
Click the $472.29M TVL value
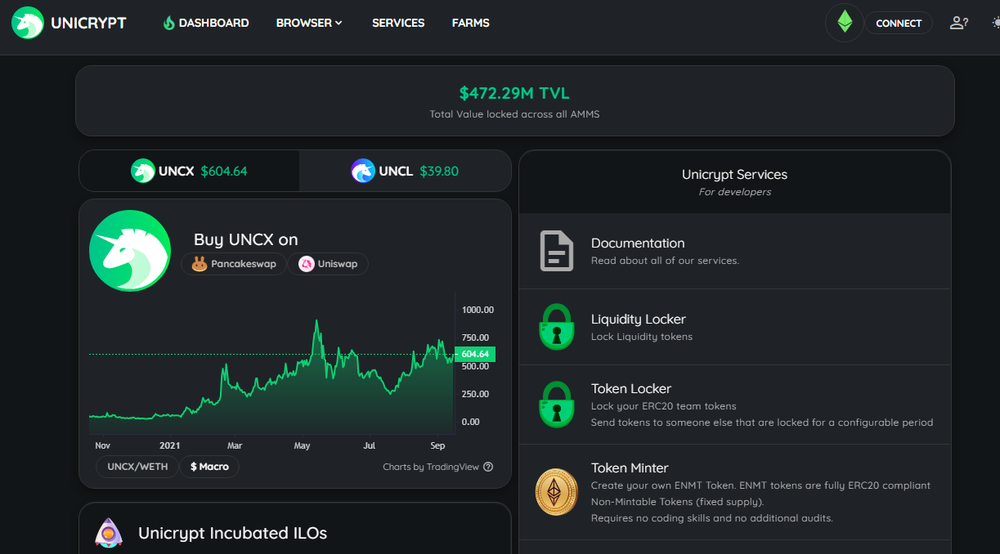pos(515,93)
